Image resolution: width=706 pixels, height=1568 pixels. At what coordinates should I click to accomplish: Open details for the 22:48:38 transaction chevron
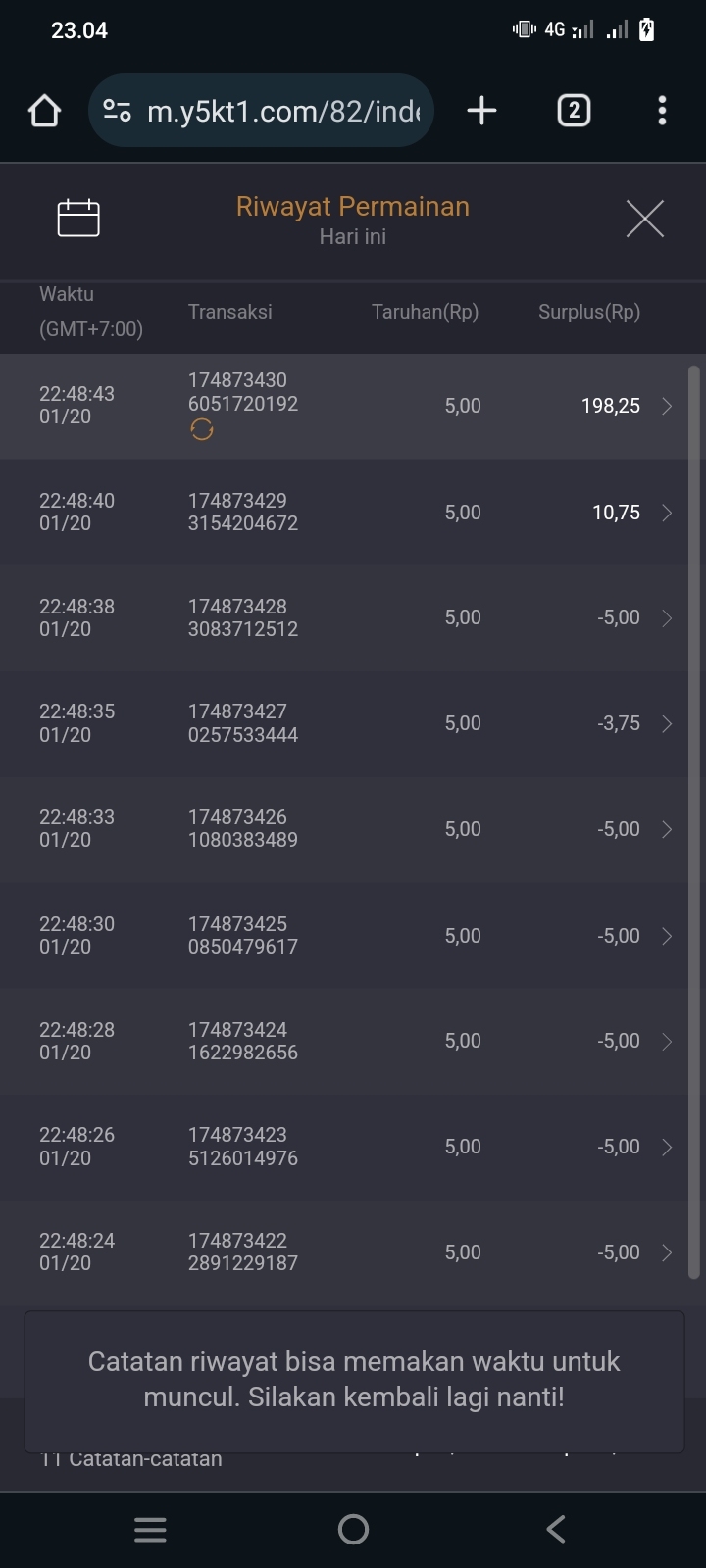point(667,618)
